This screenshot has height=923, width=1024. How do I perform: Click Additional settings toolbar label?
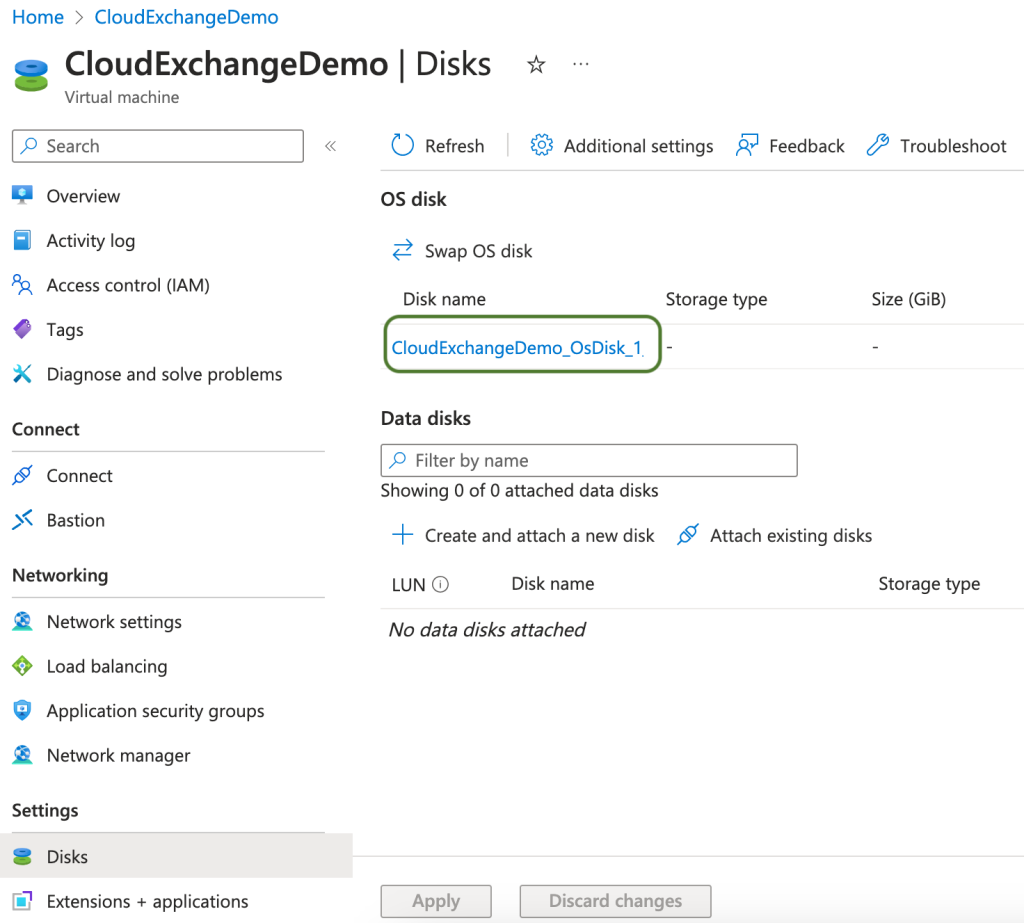[638, 146]
